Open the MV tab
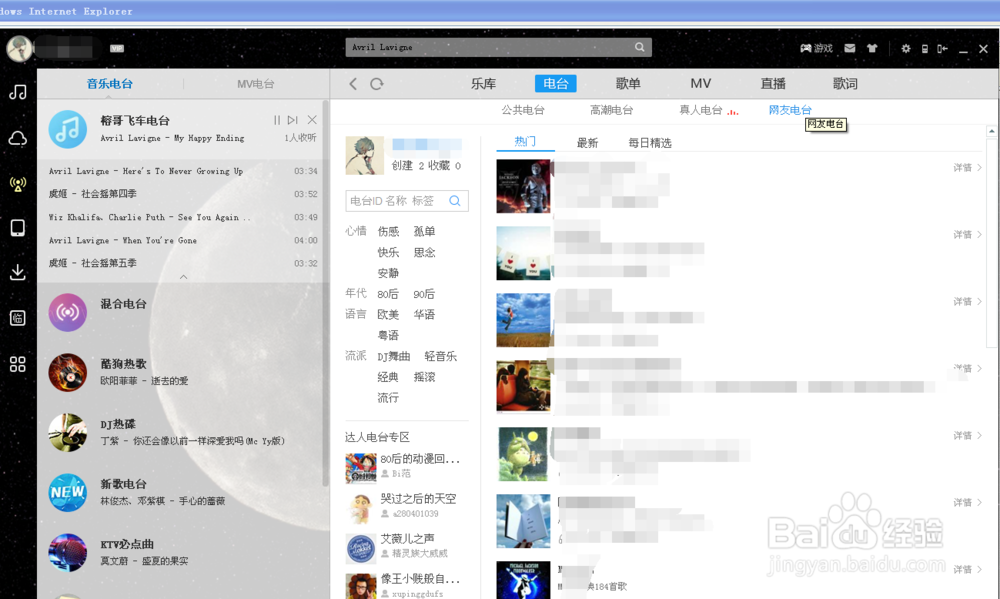Screen dimensions: 1000x599 pyautogui.click(x=701, y=84)
